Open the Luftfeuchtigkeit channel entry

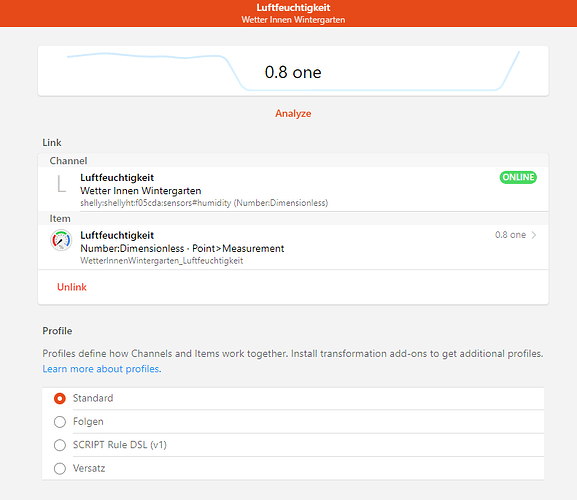pyautogui.click(x=293, y=189)
